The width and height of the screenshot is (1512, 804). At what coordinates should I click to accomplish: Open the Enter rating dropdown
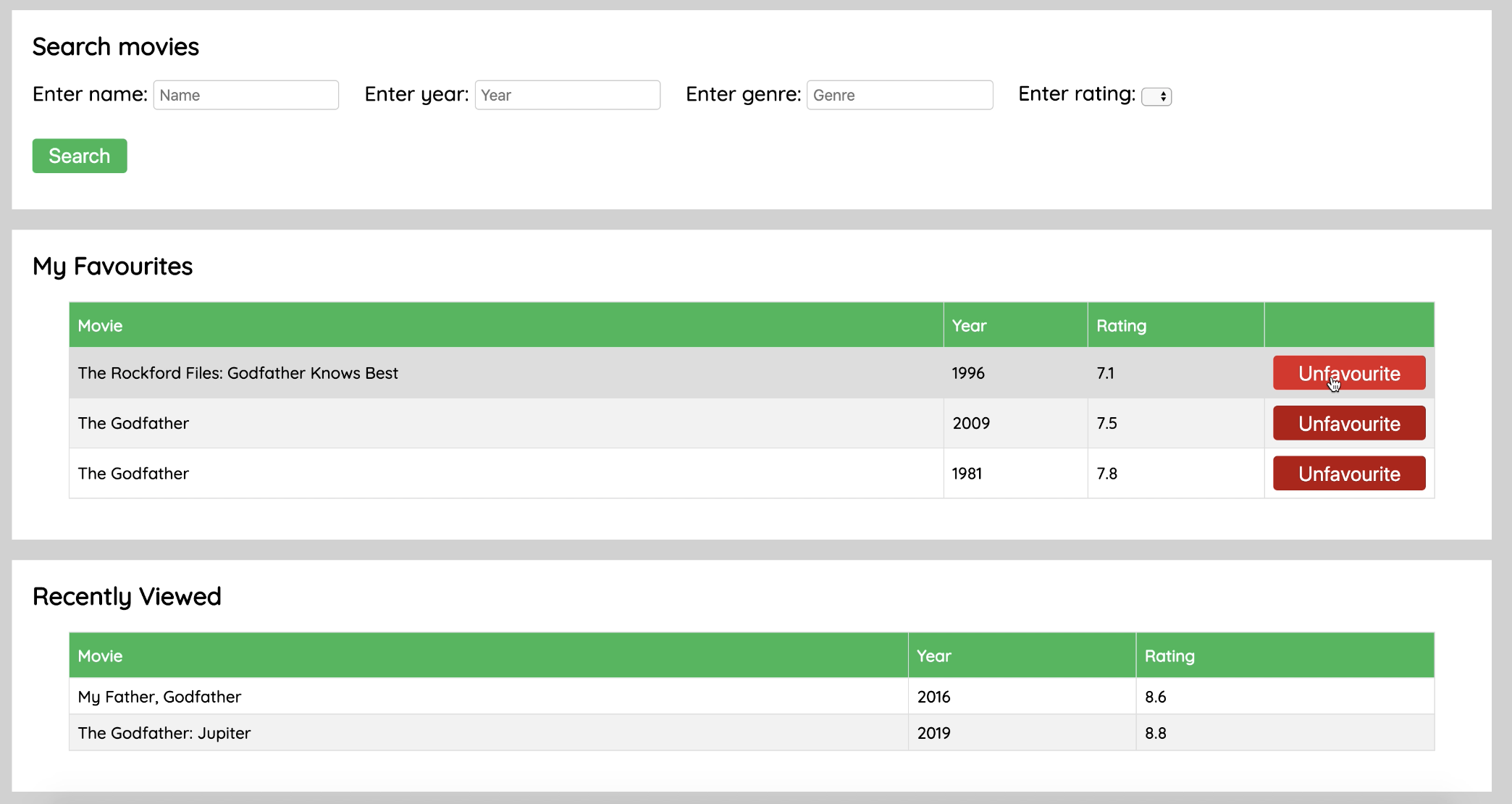tap(1156, 96)
